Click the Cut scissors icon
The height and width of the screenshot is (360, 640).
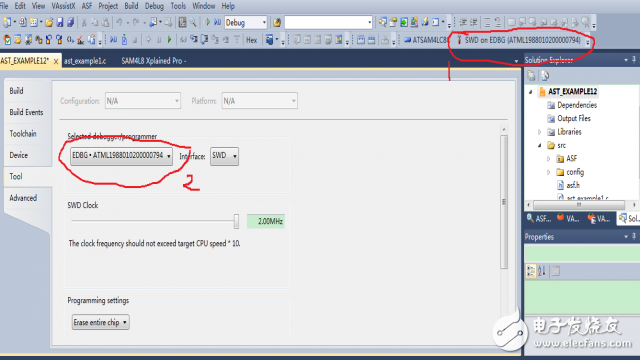click(84, 22)
